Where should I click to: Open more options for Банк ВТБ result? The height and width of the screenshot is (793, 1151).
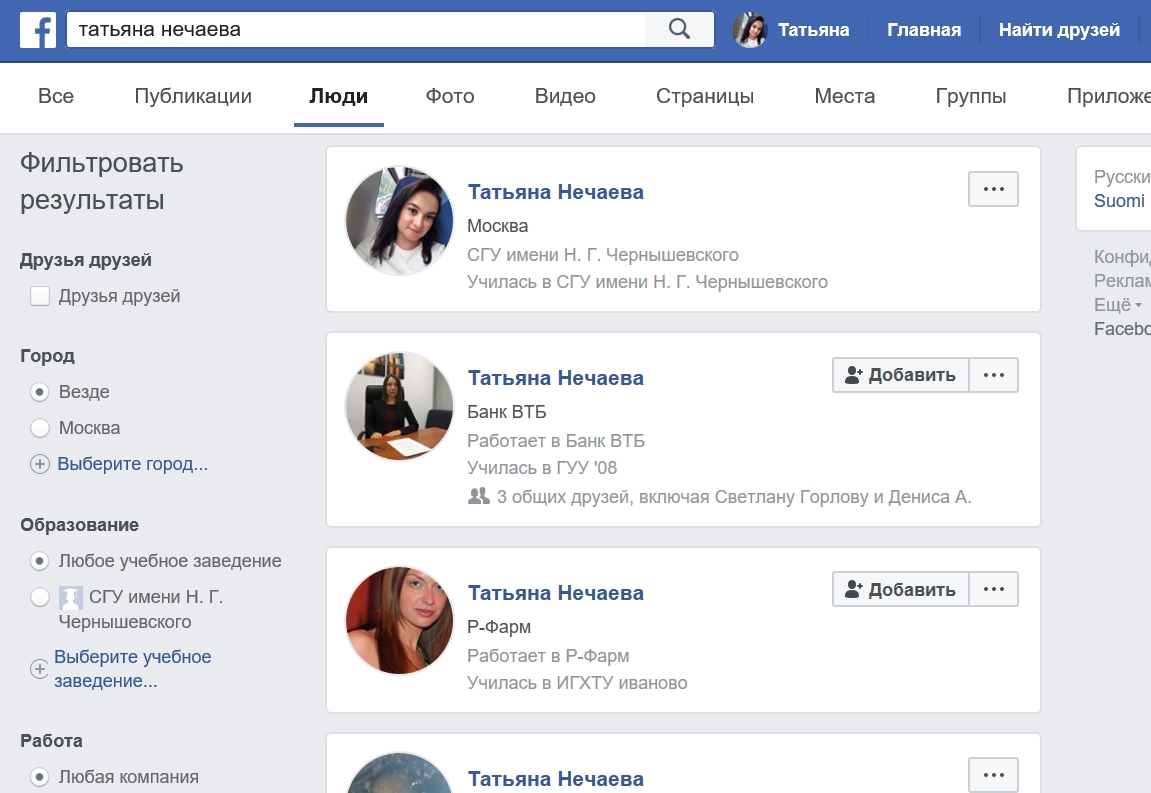(x=993, y=375)
